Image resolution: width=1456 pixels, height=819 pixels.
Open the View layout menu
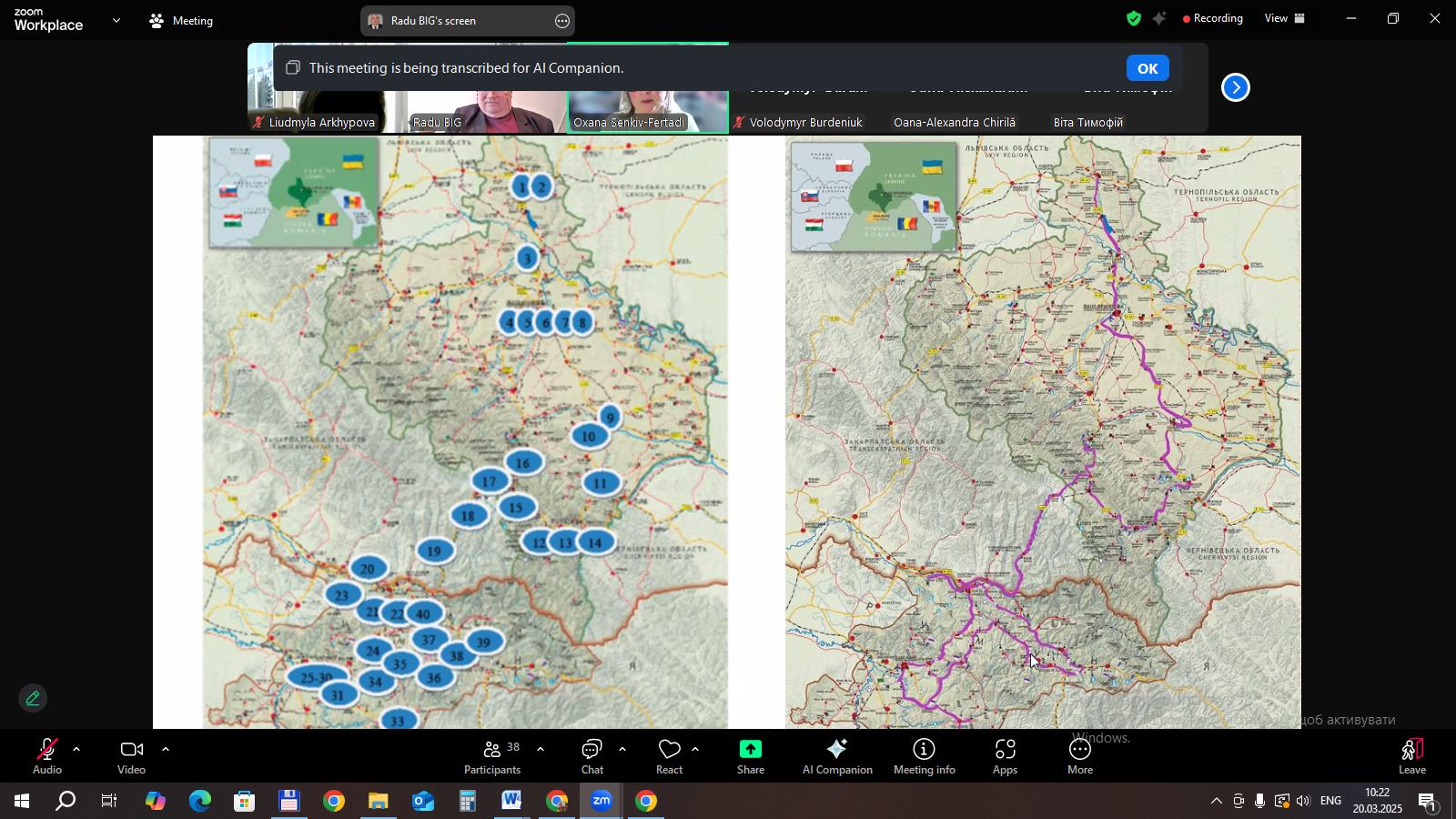pyautogui.click(x=1284, y=18)
